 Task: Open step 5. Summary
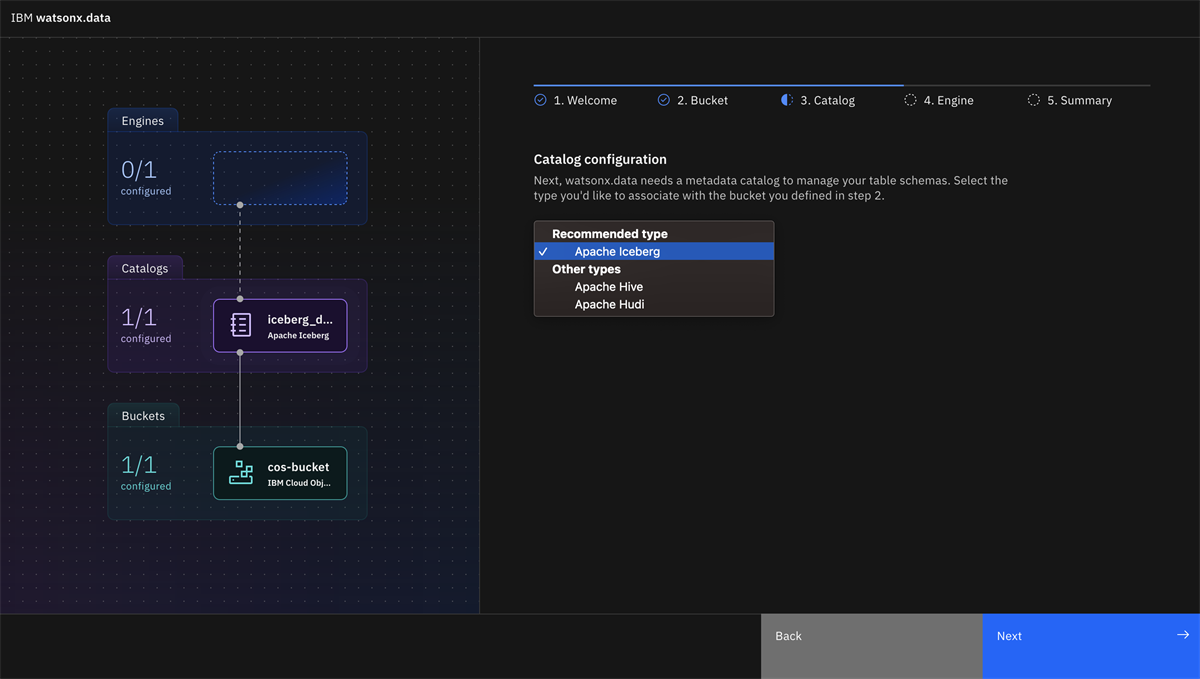[x=1070, y=100]
